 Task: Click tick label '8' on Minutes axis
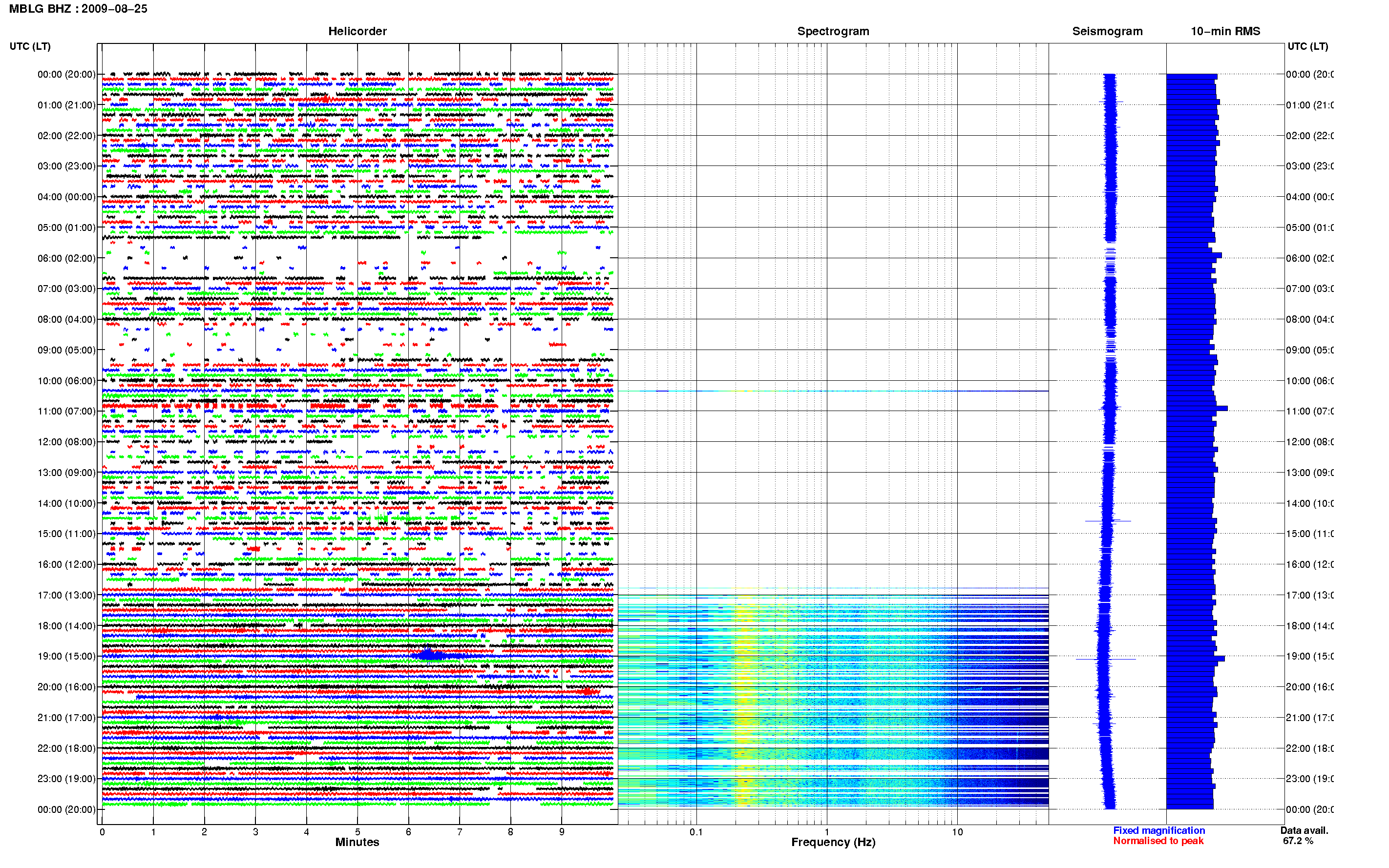coord(510,832)
